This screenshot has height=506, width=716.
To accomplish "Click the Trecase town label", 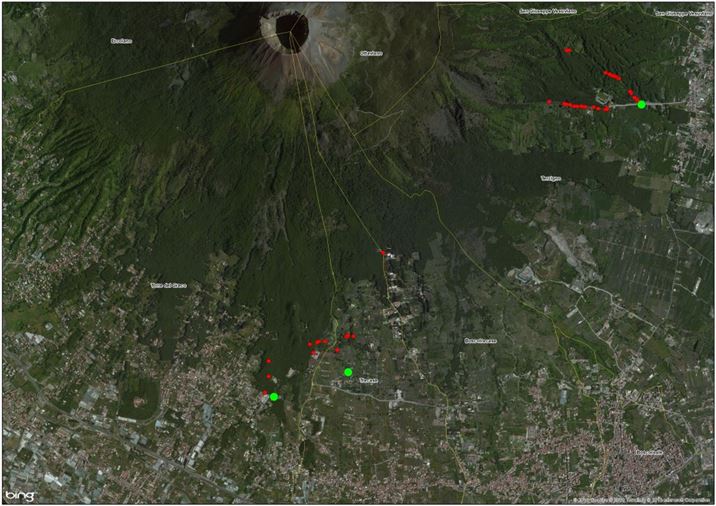I will [x=368, y=380].
